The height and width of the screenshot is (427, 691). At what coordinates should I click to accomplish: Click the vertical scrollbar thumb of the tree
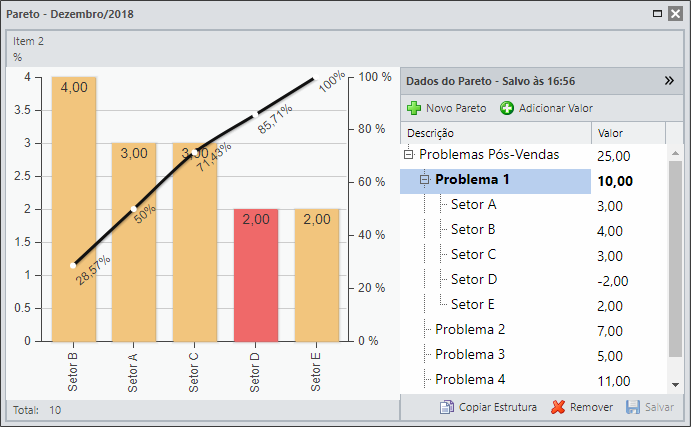pyautogui.click(x=675, y=259)
